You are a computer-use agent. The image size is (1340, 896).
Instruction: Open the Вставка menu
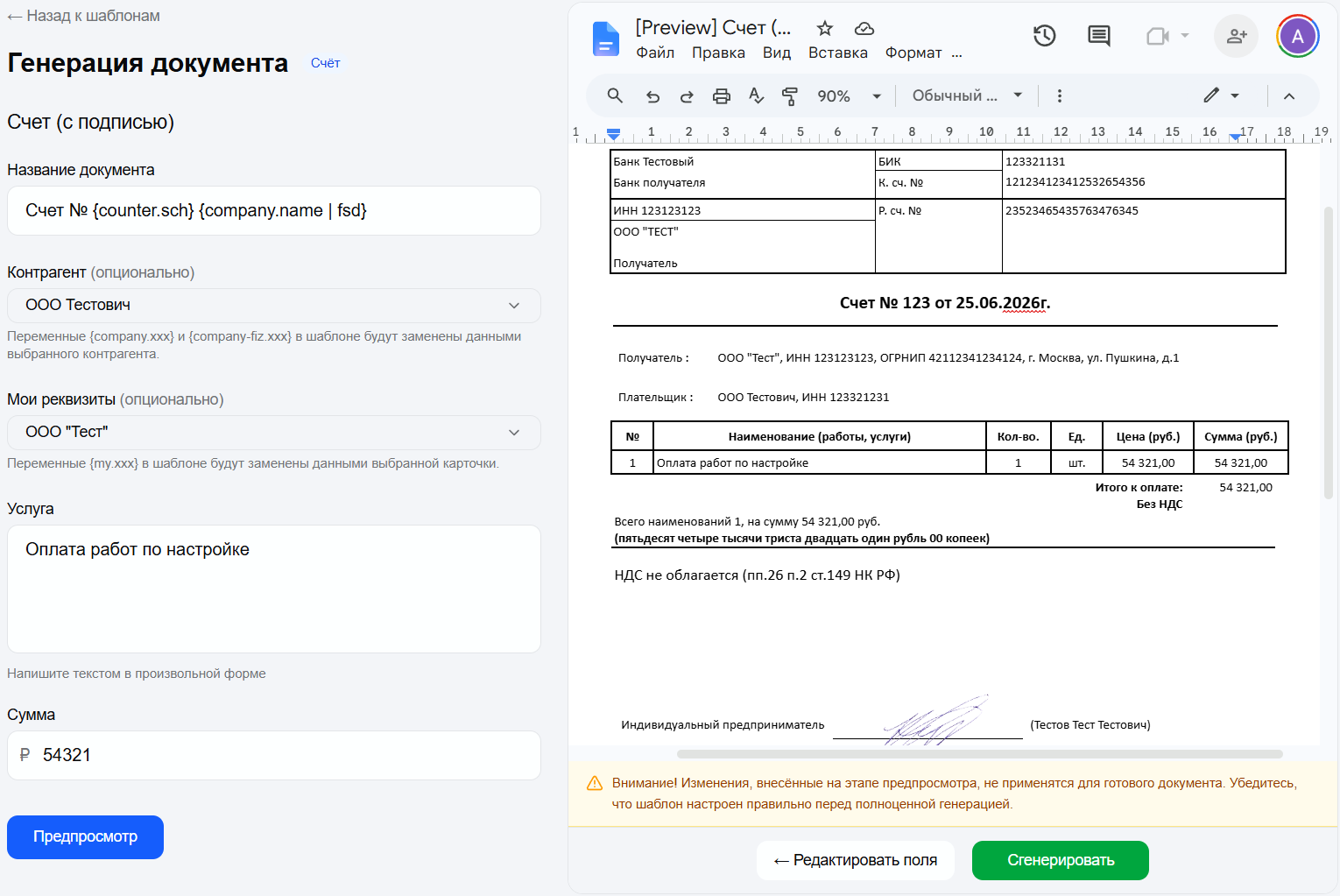point(838,53)
